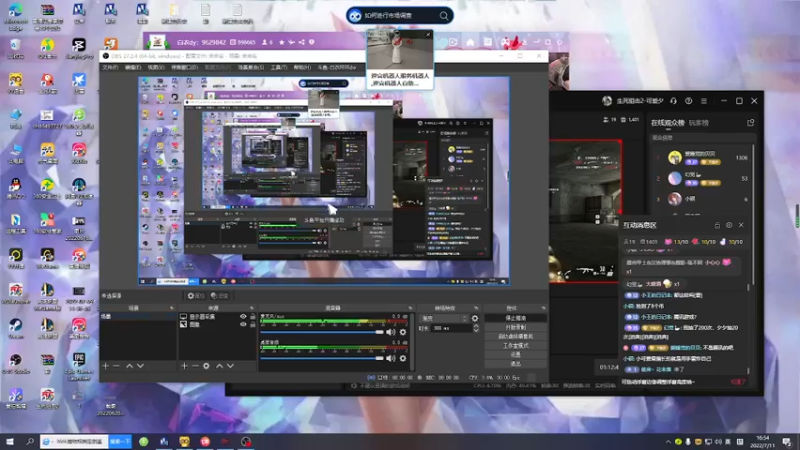
Task: Increase the transition duration using stepper arrows
Action: click(x=476, y=327)
